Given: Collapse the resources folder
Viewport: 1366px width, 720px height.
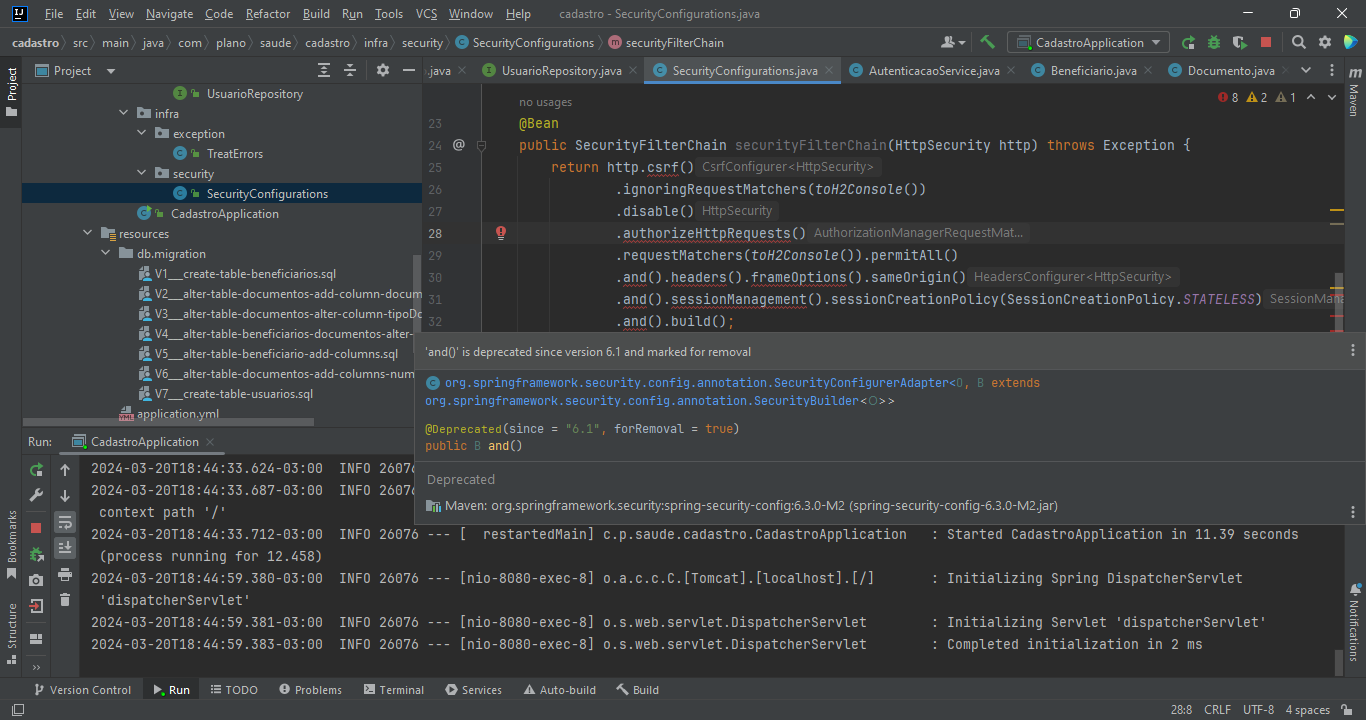Looking at the screenshot, I should pos(88,234).
